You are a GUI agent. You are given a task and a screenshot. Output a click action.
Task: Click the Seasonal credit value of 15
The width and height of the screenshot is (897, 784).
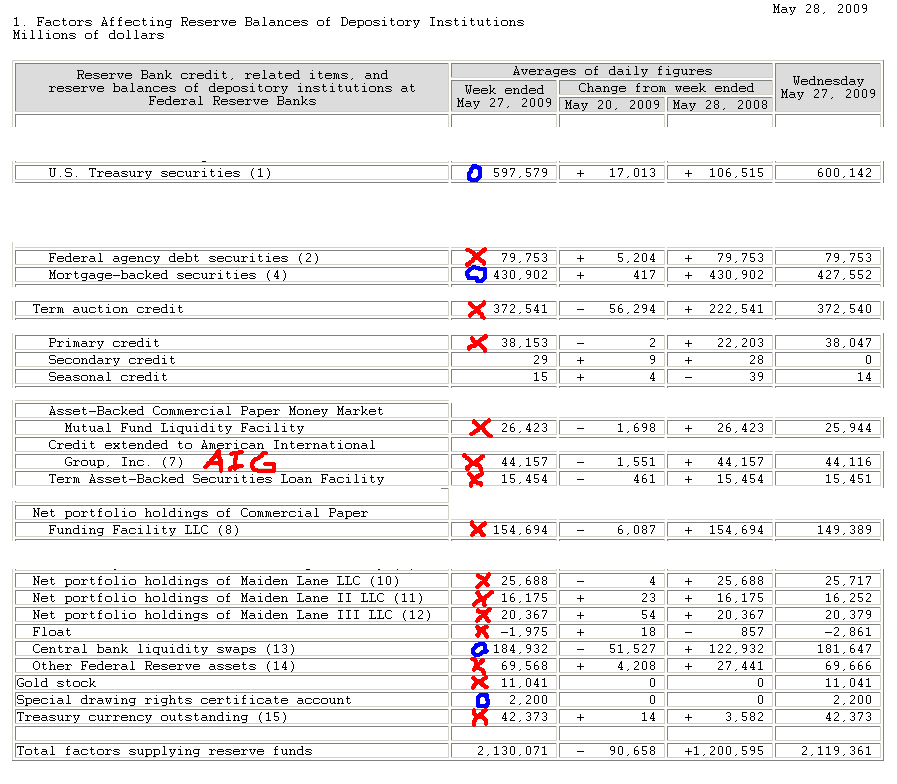point(540,376)
